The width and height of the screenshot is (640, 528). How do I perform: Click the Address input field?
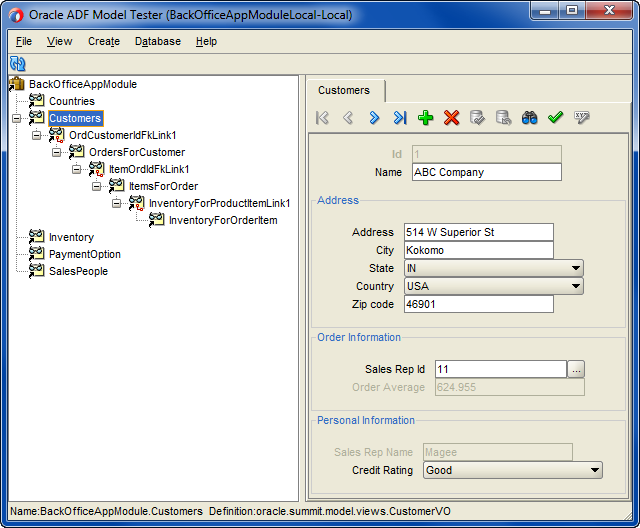click(x=479, y=232)
